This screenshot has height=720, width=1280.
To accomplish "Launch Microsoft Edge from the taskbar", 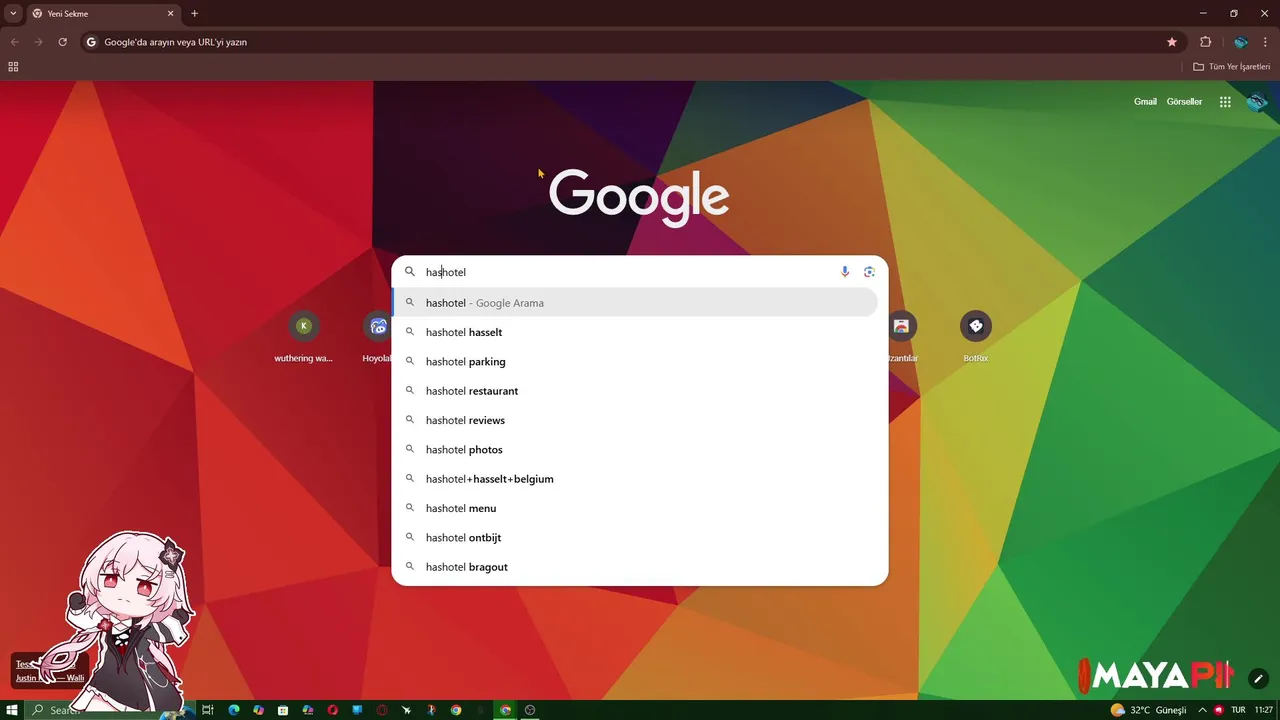I will 234,710.
